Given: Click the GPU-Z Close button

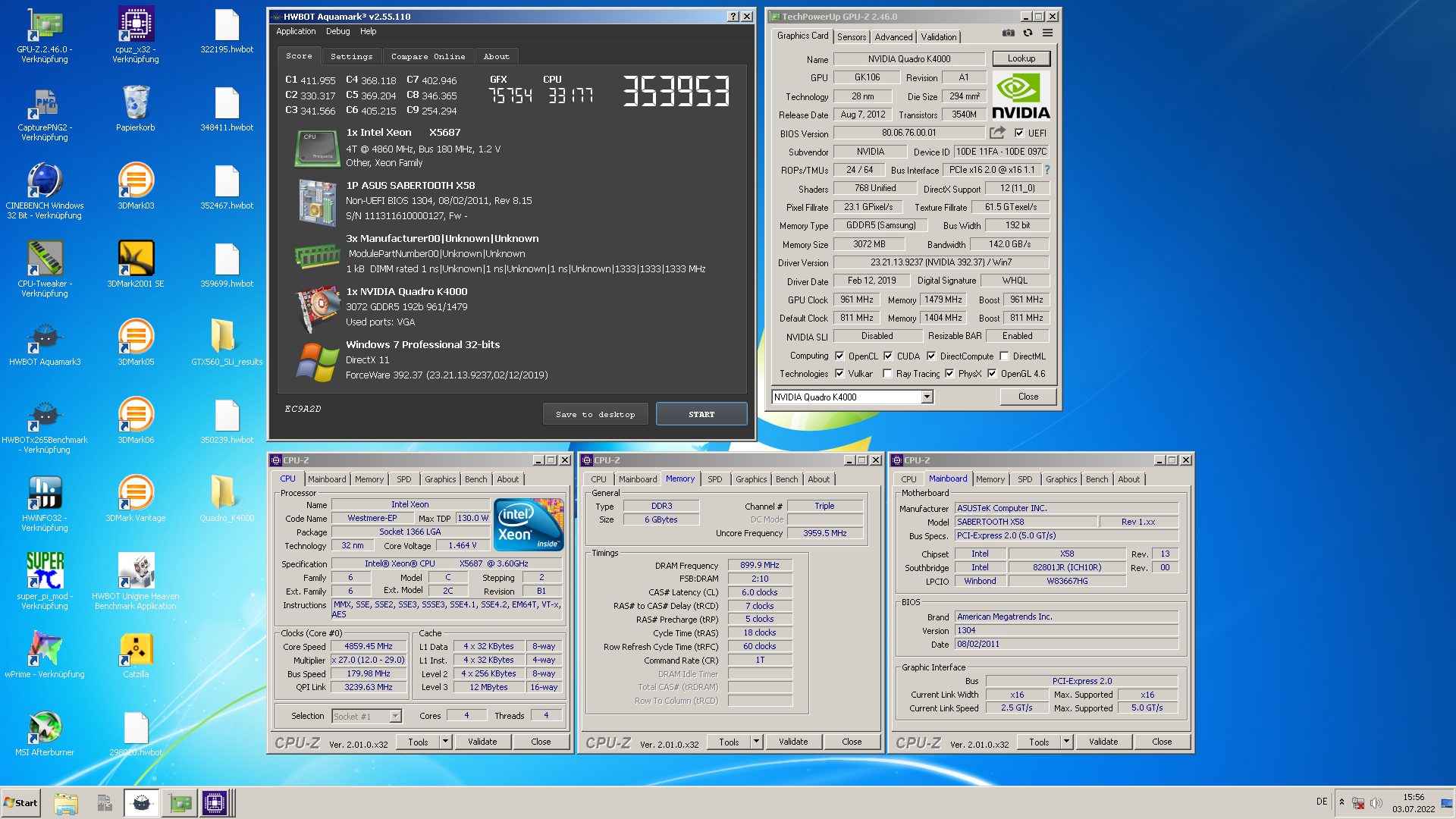Looking at the screenshot, I should click(x=1028, y=397).
